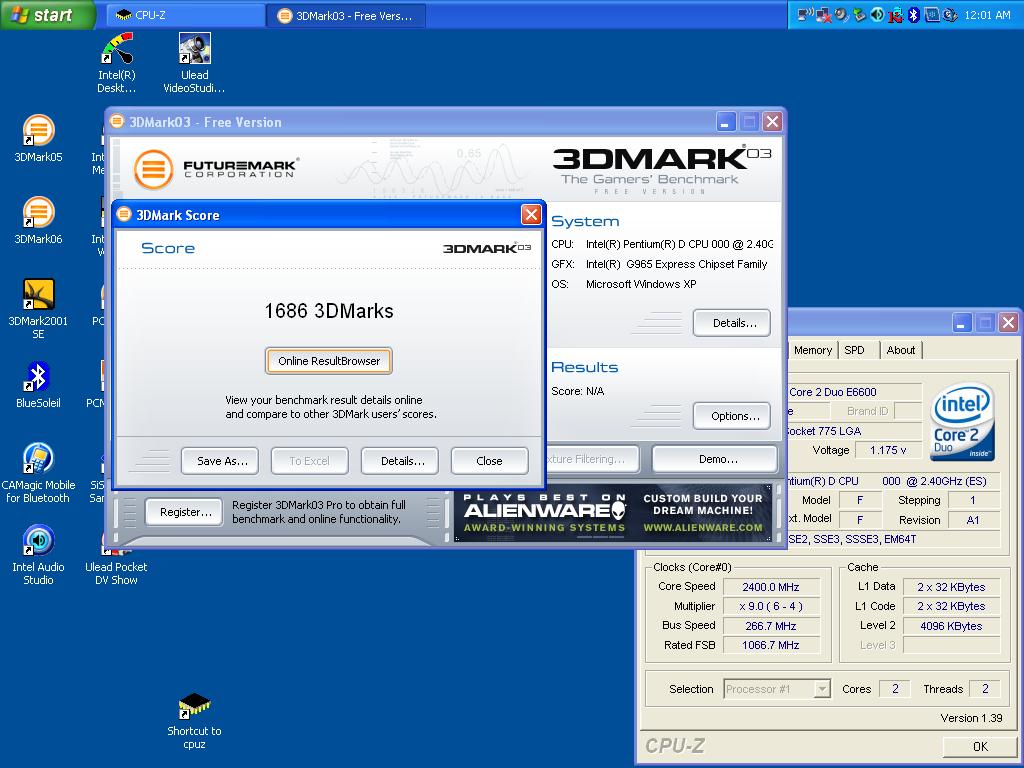Viewport: 1024px width, 768px height.
Task: Click the Intel Core 2 Duo logo in CPU-Z
Action: [963, 421]
